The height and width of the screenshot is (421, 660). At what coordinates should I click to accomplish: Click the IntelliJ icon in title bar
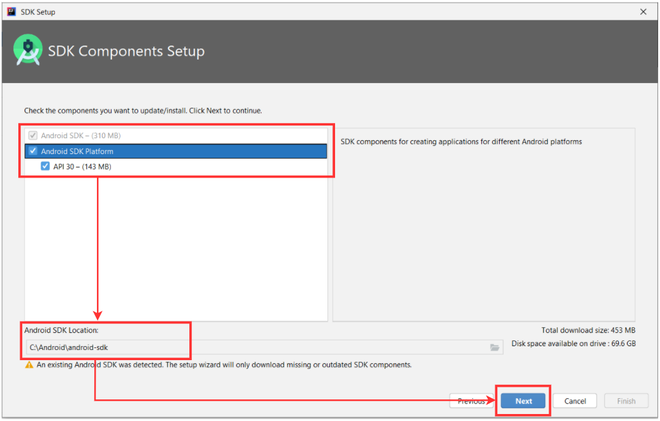[x=11, y=11]
